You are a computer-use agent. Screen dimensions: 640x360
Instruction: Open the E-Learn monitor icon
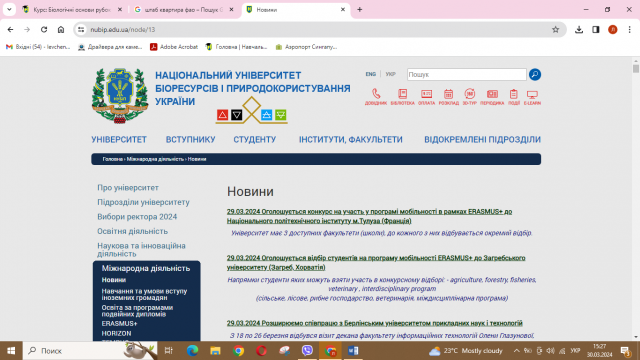click(532, 97)
